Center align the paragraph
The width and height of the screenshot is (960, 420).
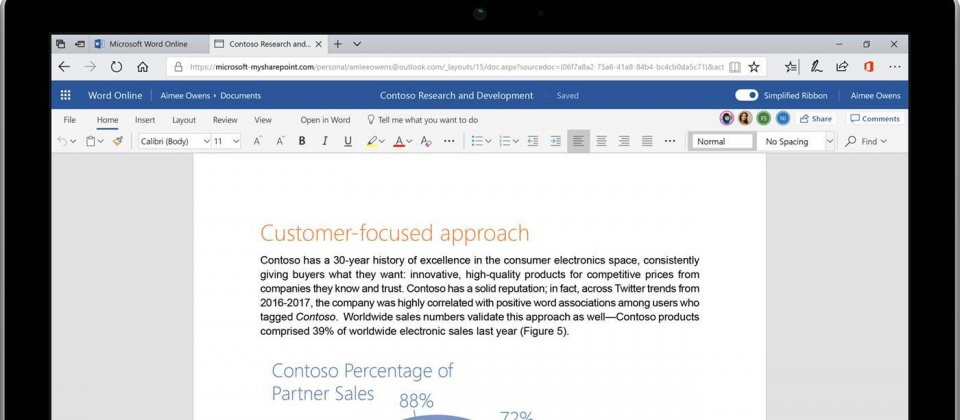point(601,141)
